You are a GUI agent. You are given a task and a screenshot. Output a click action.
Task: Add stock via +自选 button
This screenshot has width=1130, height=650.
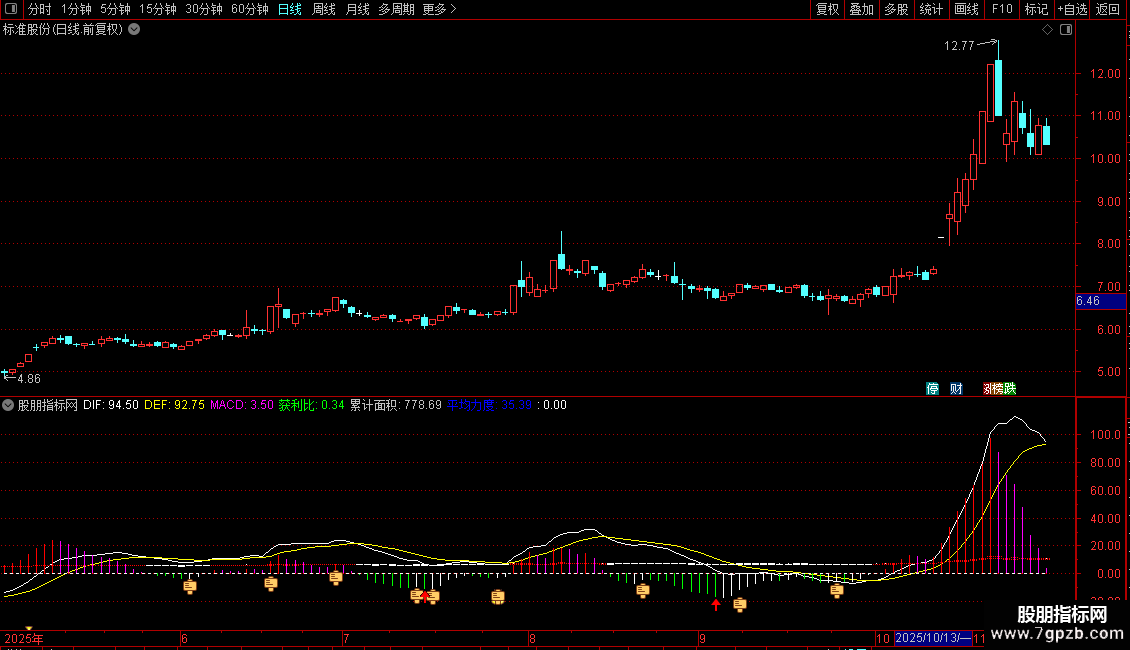tap(1071, 9)
